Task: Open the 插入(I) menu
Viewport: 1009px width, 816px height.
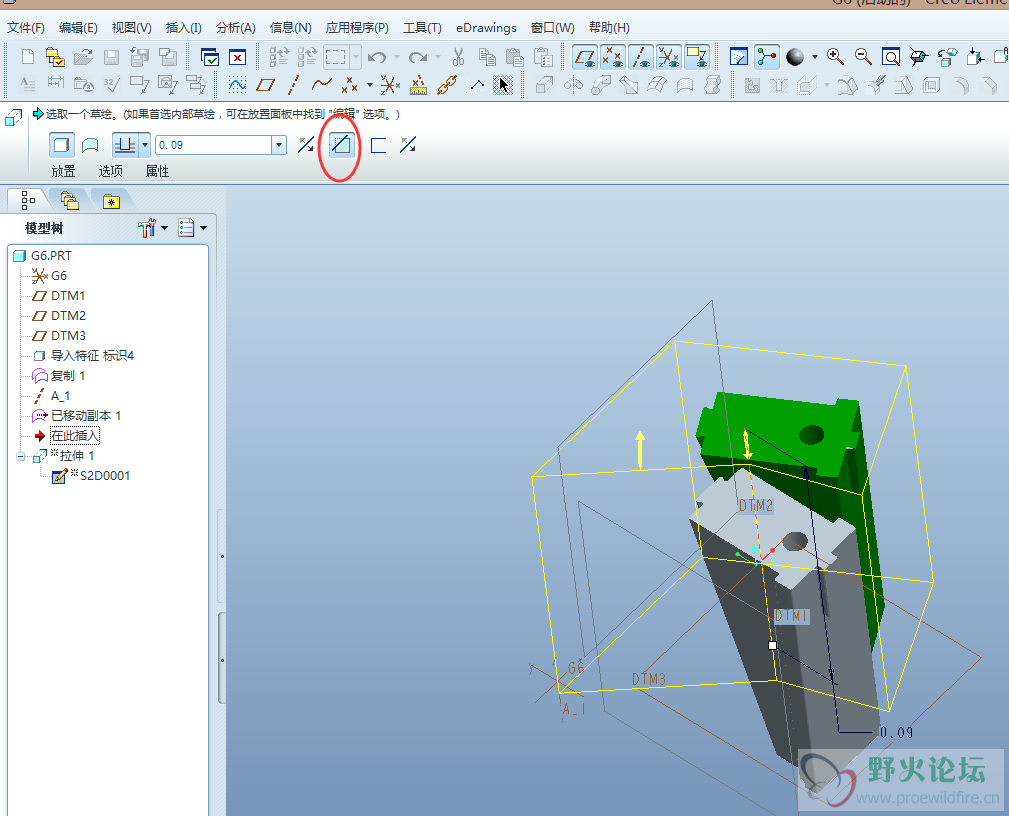Action: pos(183,28)
